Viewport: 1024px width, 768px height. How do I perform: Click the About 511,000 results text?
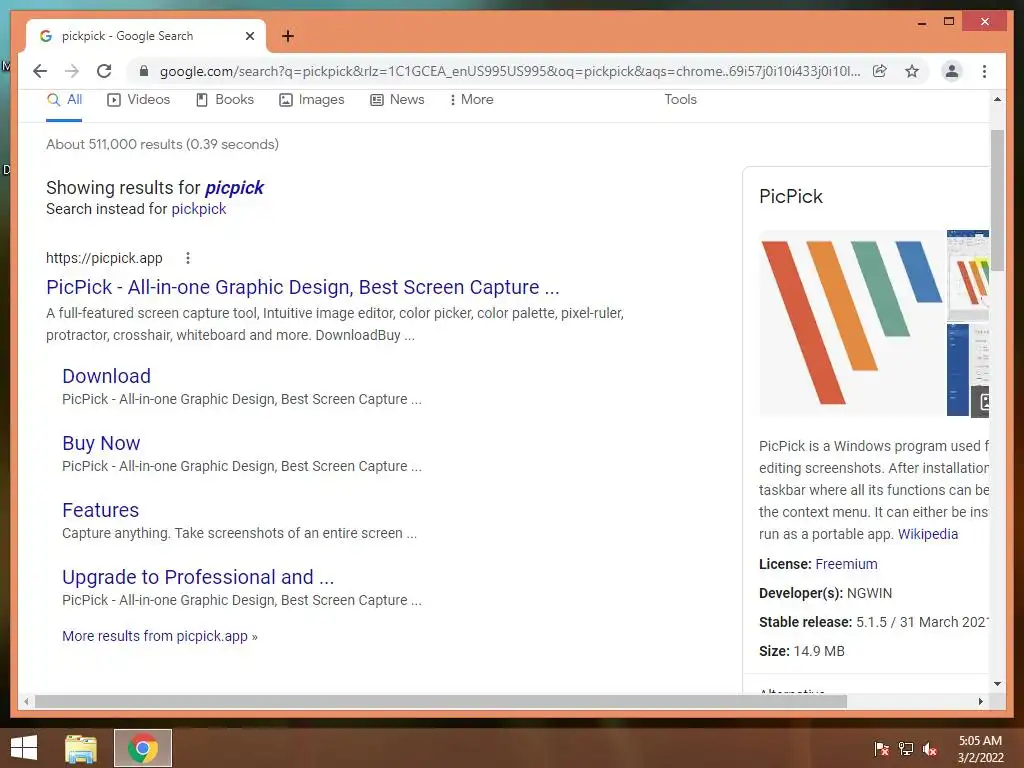[162, 144]
